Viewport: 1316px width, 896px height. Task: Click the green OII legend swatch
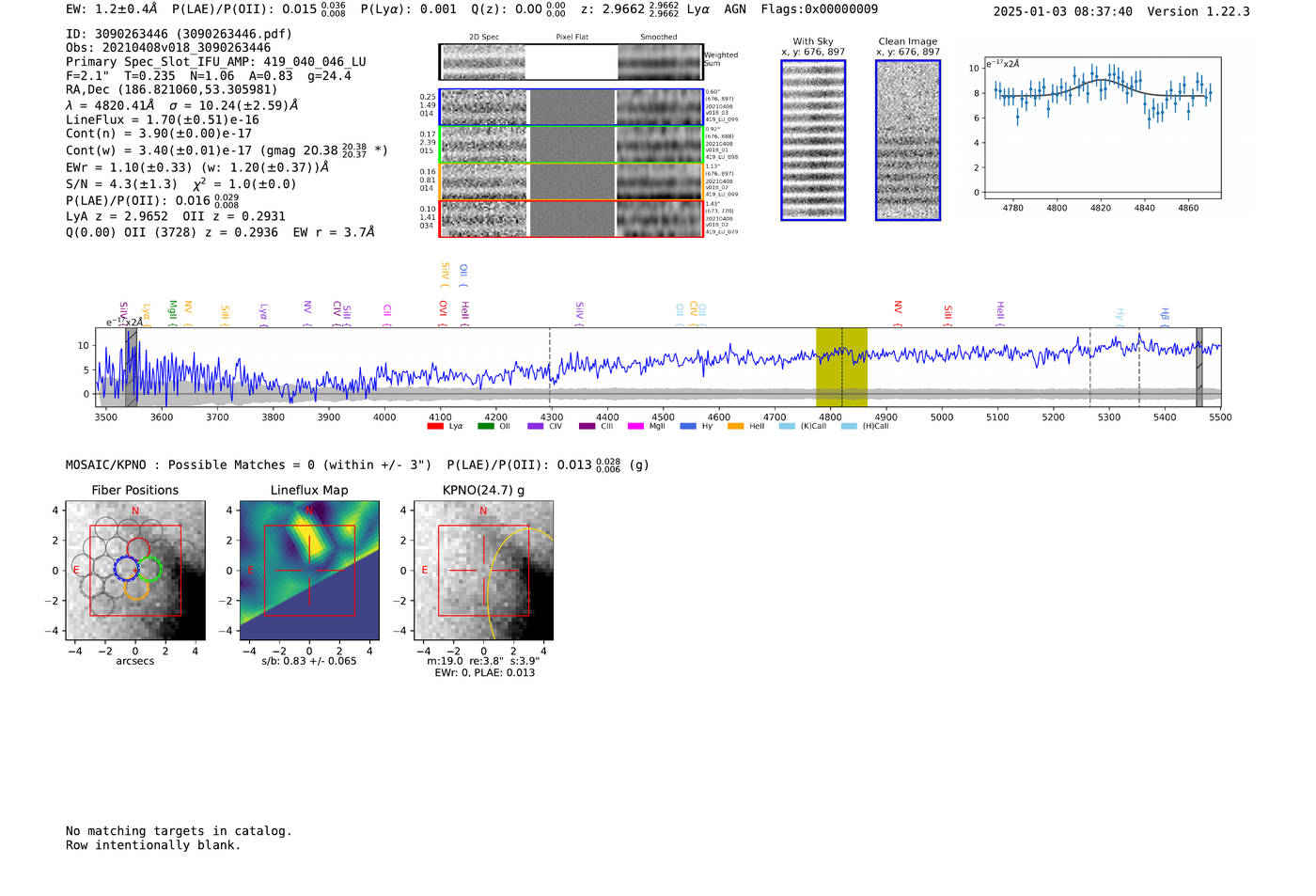click(x=485, y=426)
